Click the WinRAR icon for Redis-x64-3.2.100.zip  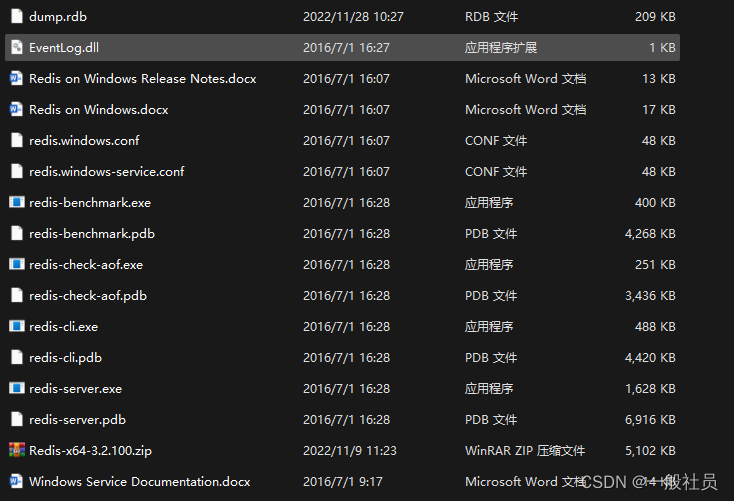(x=16, y=450)
